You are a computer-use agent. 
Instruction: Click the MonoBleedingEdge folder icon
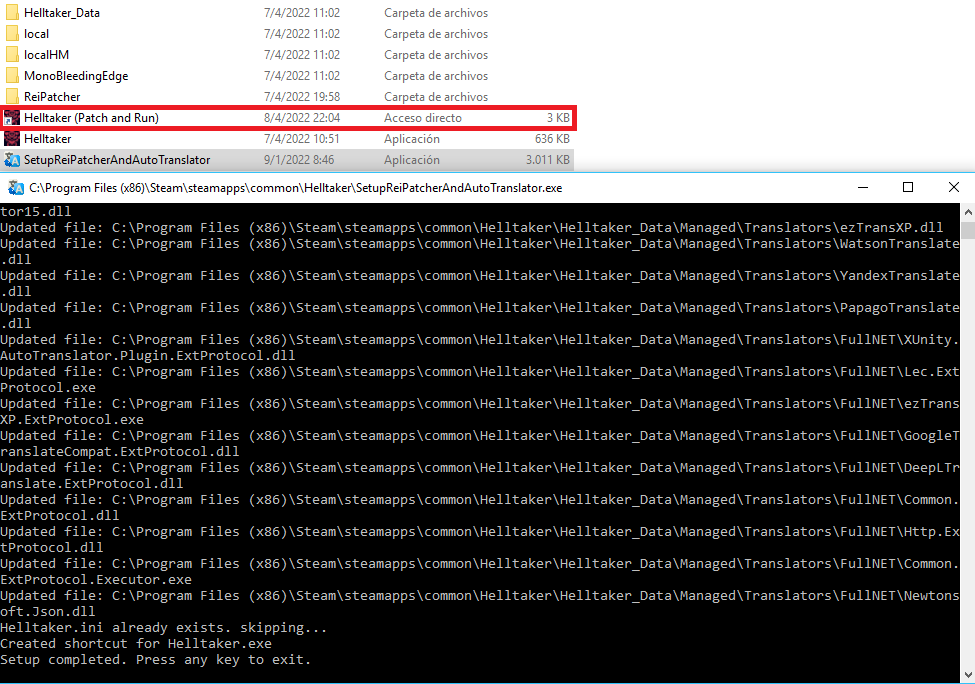pyautogui.click(x=12, y=76)
